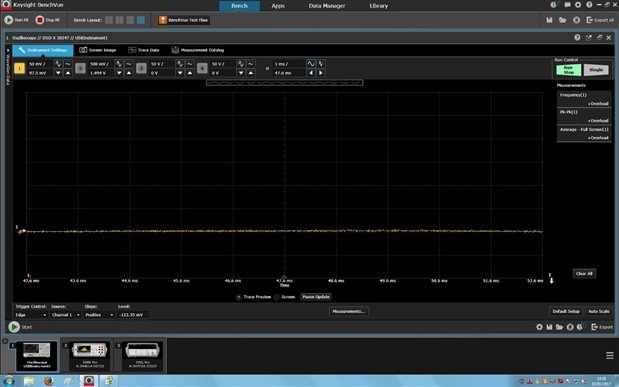Select the Trace Preview radio button
The image size is (619, 387).
(x=239, y=297)
